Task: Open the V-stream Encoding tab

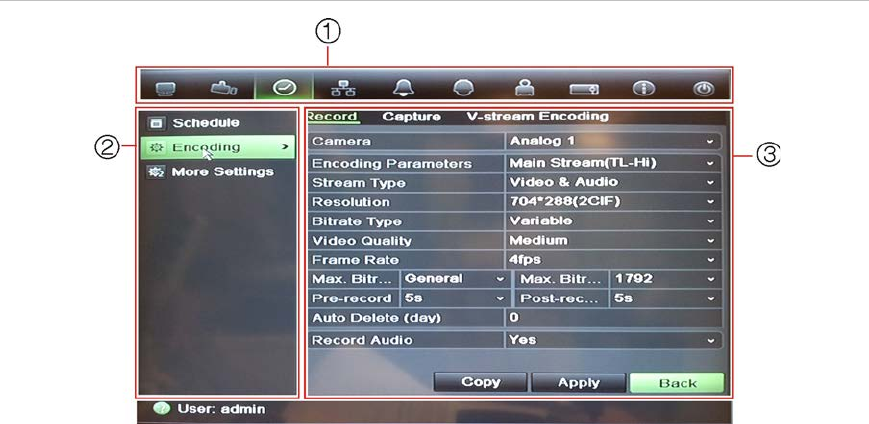Action: pyautogui.click(x=537, y=116)
